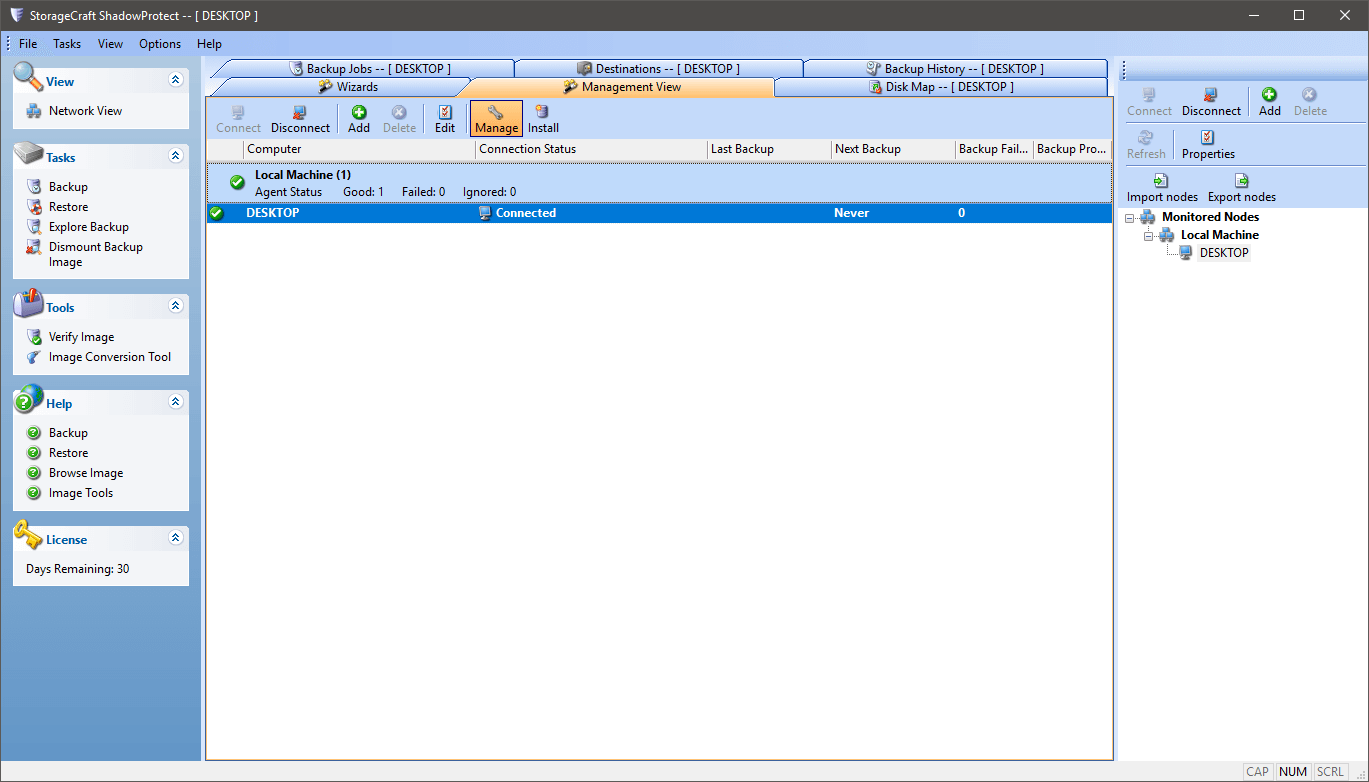Select DESKTOP node in Monitored Nodes tree
The height and width of the screenshot is (782, 1369).
point(1224,253)
